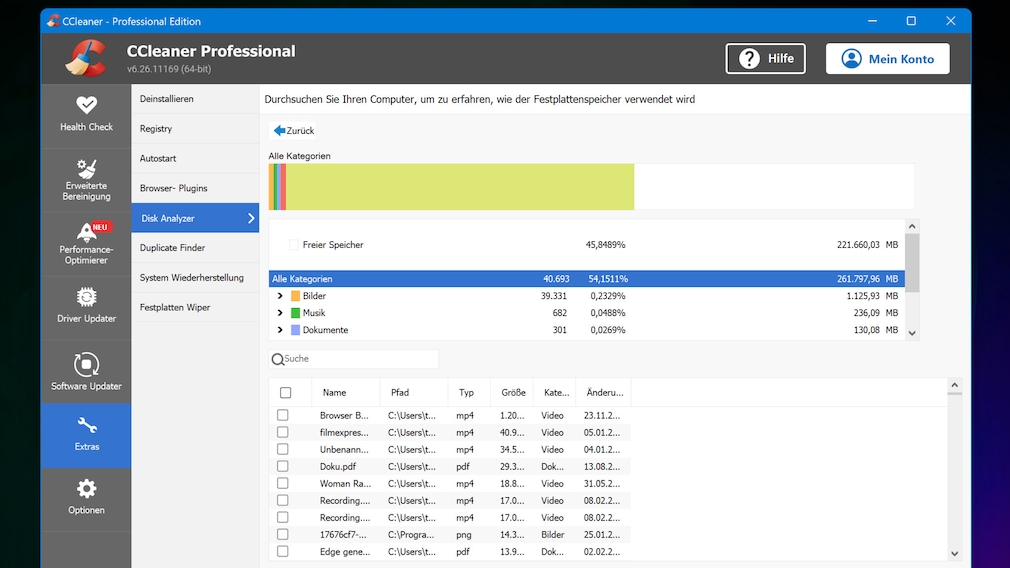
Task: Sort by Kate... column header
Action: coord(555,392)
